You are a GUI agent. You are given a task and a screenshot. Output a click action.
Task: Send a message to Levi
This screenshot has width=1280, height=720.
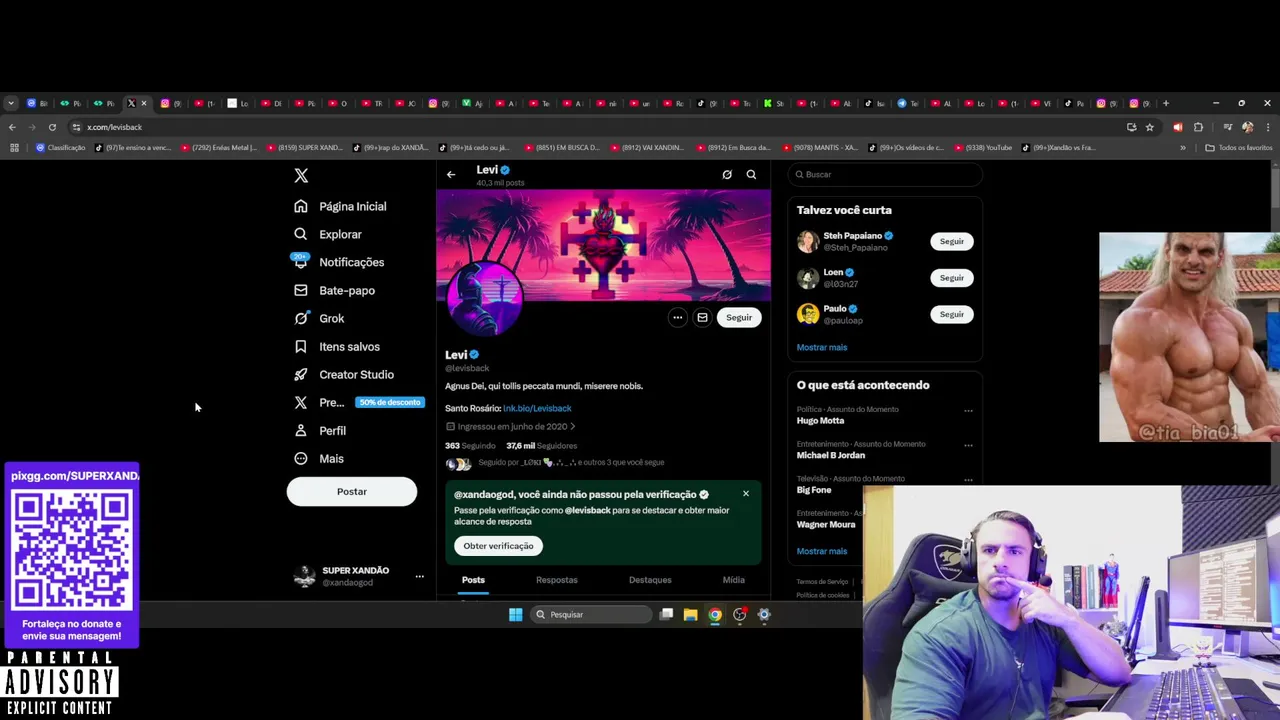point(702,317)
